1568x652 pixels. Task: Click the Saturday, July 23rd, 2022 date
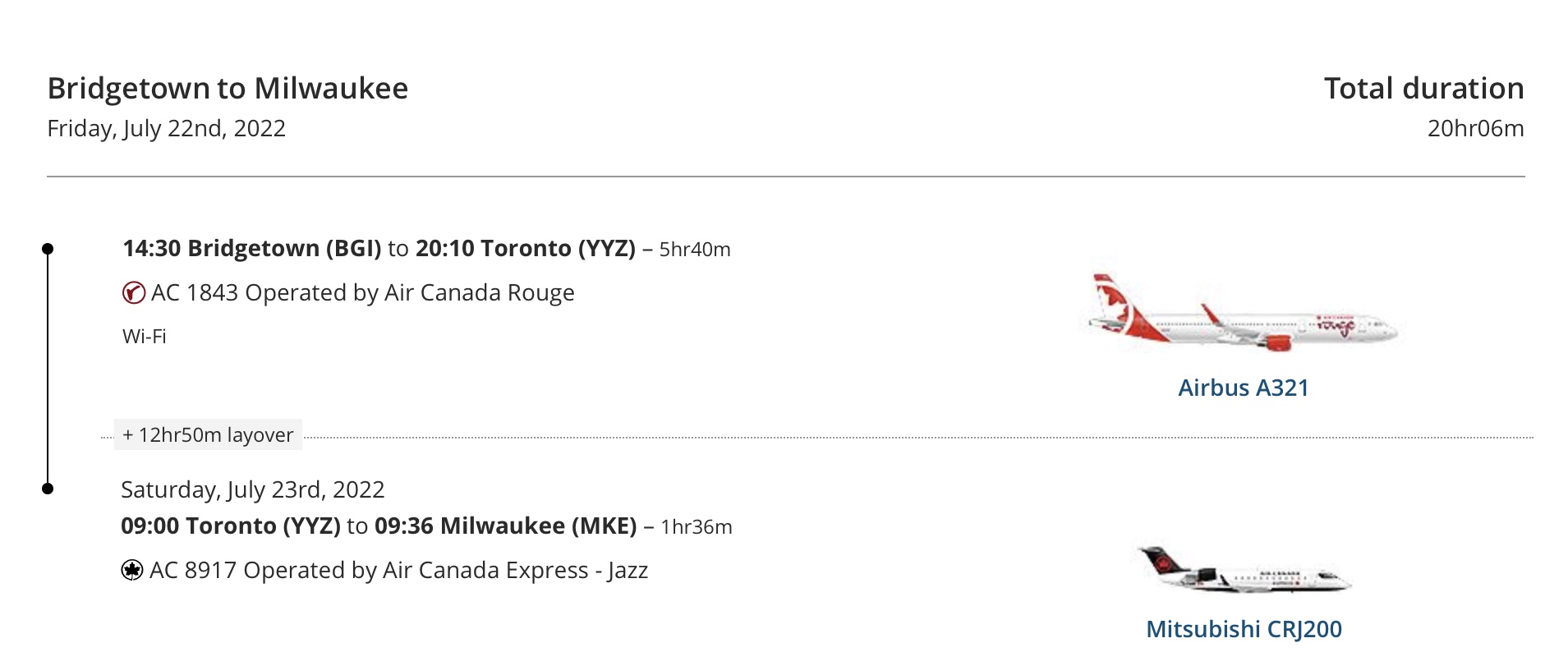click(253, 489)
